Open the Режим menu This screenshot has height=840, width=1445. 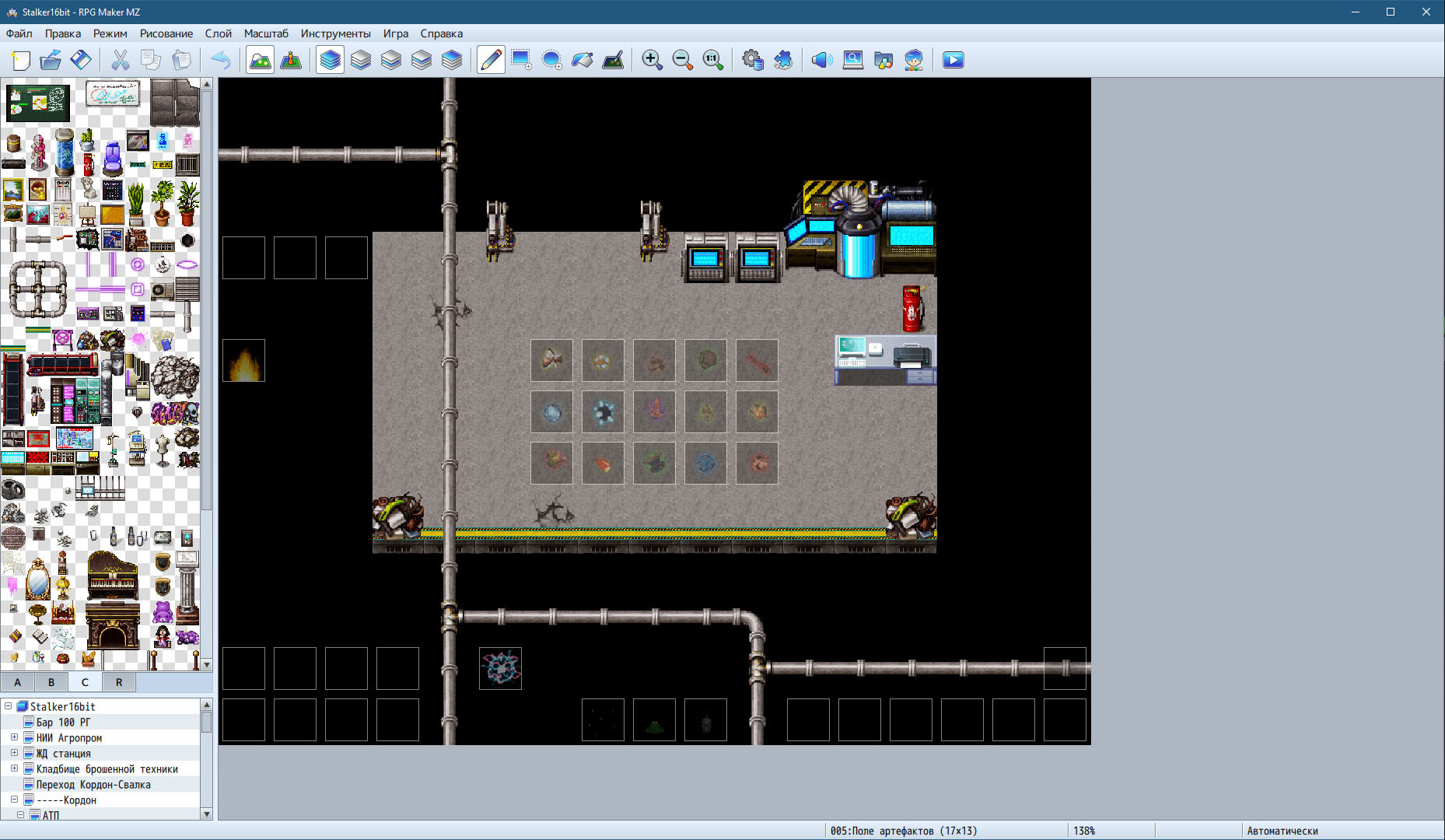110,33
